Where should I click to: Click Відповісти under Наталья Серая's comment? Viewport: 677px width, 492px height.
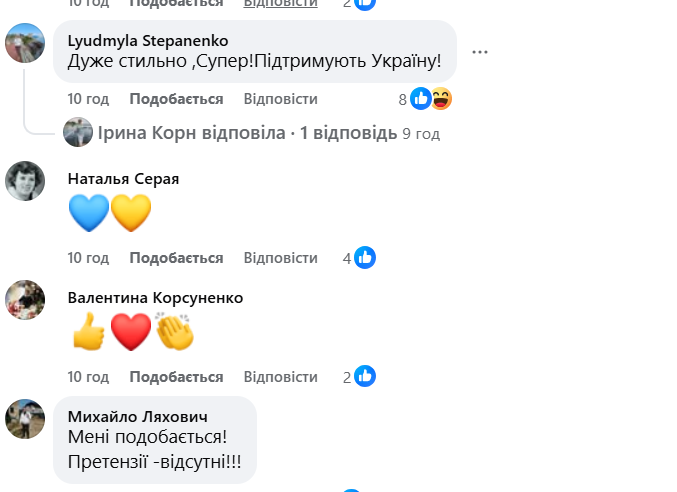[280, 258]
